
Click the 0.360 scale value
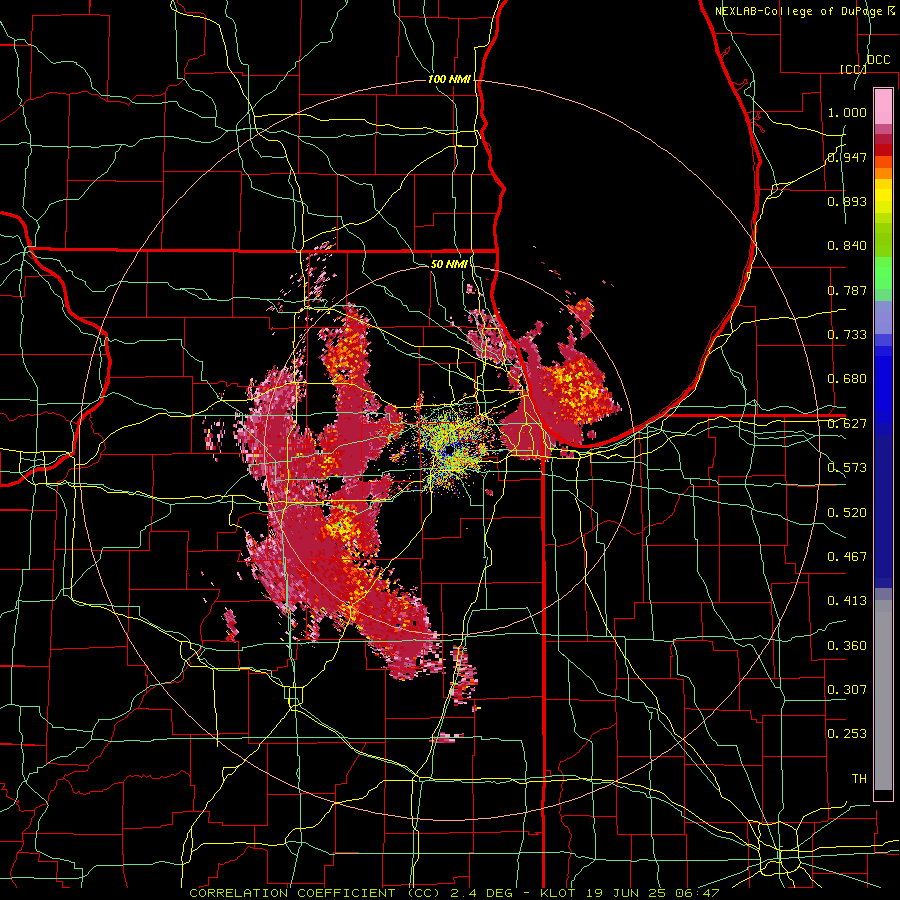tap(847, 646)
